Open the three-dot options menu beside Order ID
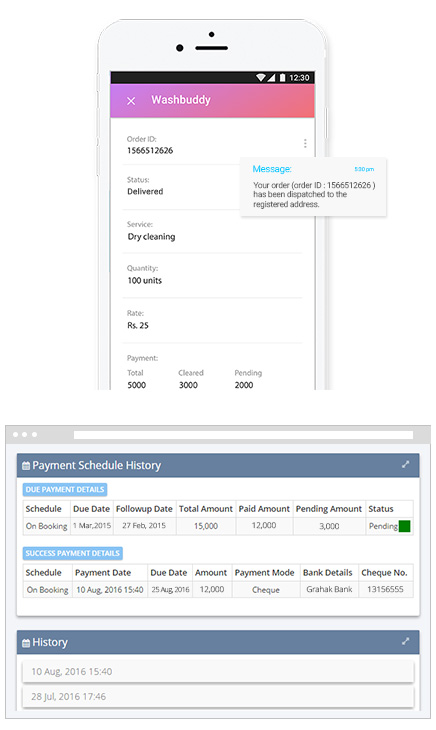The image size is (436, 730). point(305,143)
